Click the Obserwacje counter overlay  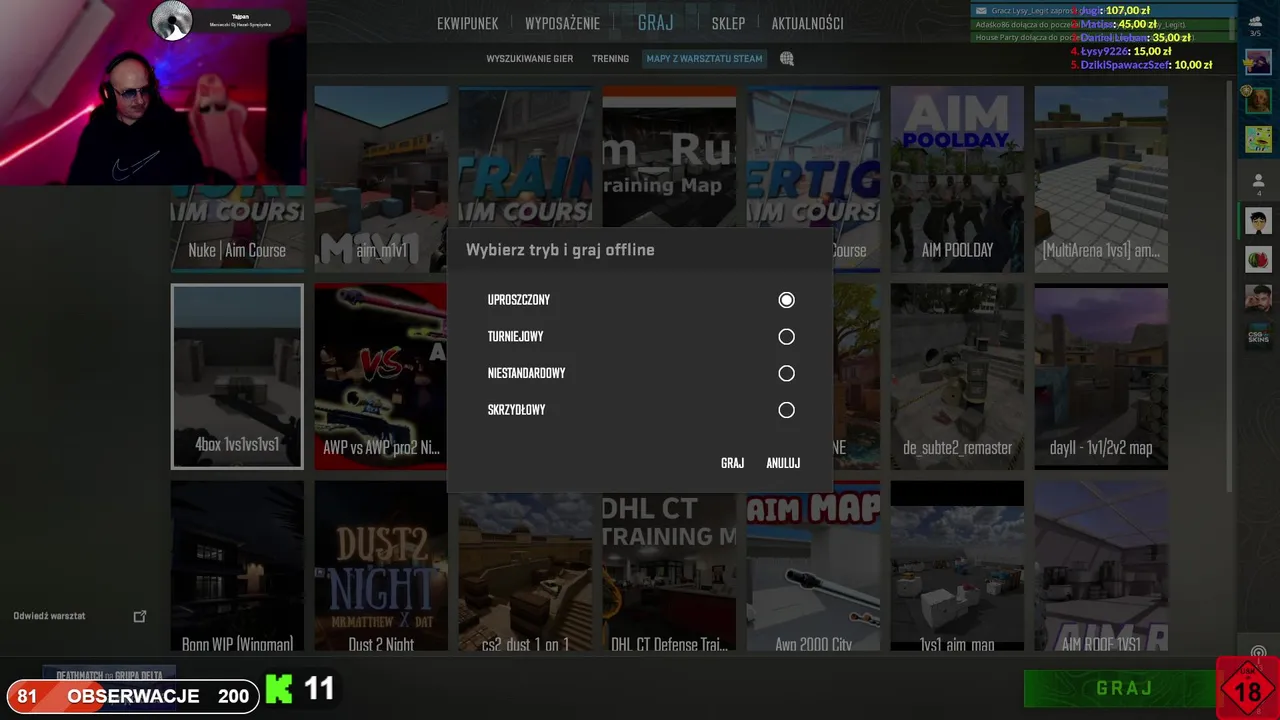(133, 696)
